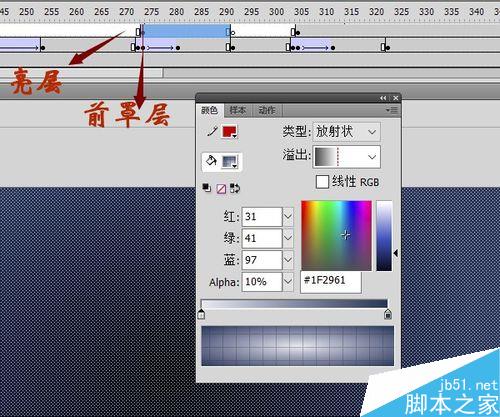Open the 溢出 overflow dropdown
Screen dimensions: 500x417
coord(346,156)
